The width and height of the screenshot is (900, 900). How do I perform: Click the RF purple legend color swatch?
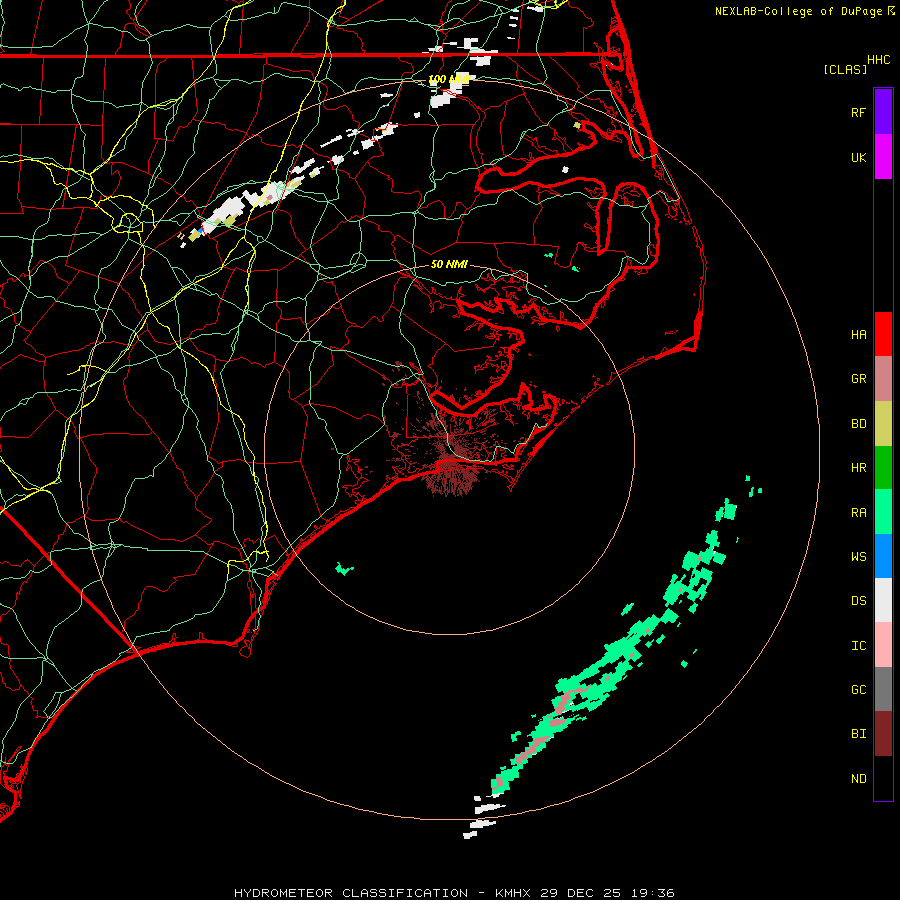pos(883,112)
